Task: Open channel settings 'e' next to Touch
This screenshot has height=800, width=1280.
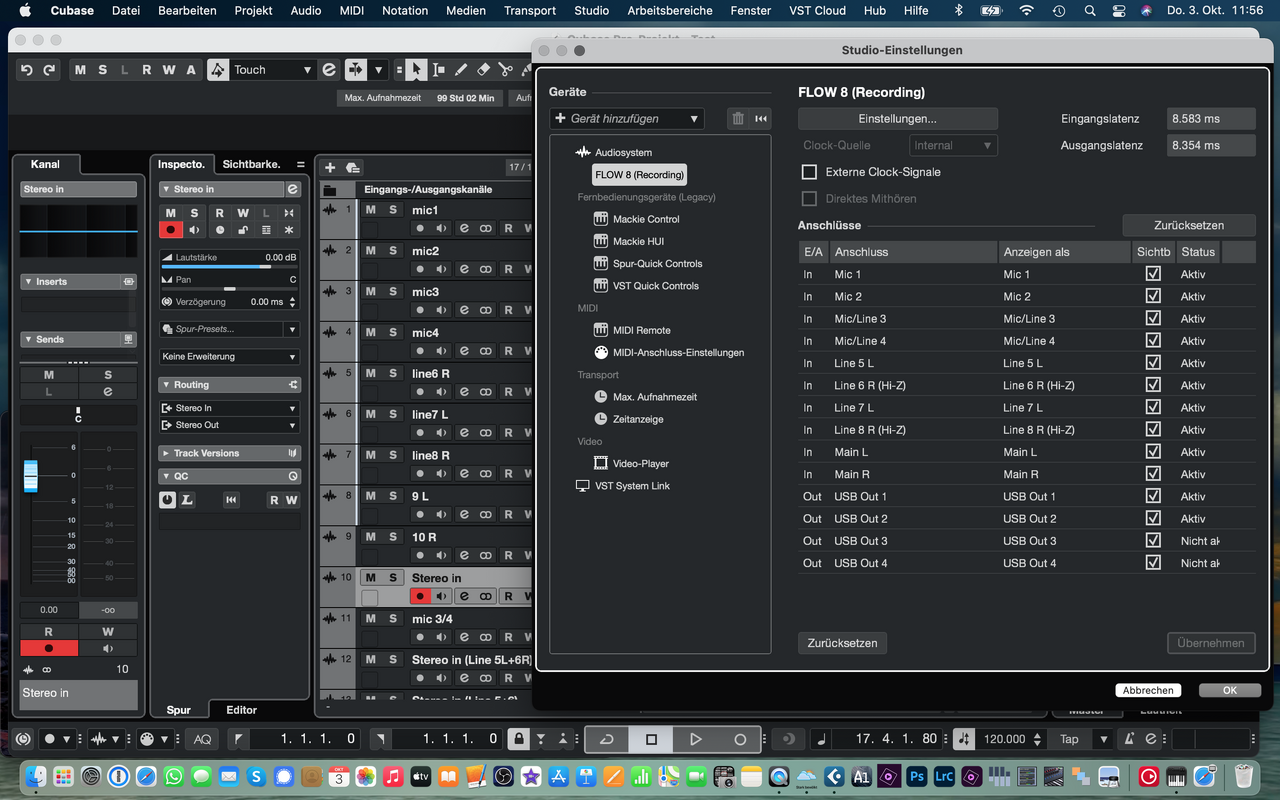Action: [329, 70]
